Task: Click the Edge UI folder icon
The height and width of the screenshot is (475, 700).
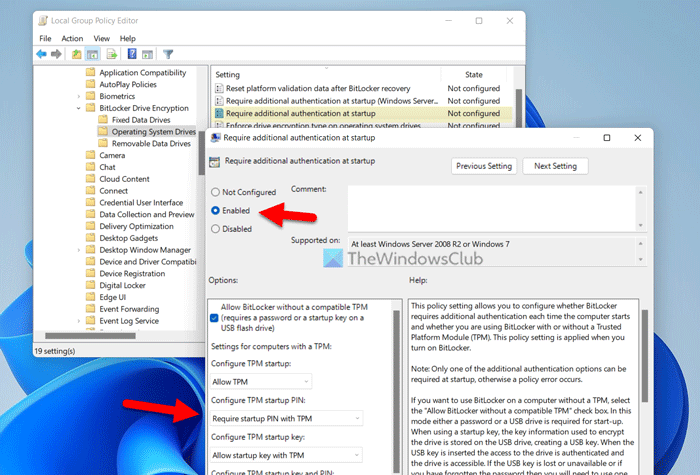Action: pyautogui.click(x=91, y=297)
